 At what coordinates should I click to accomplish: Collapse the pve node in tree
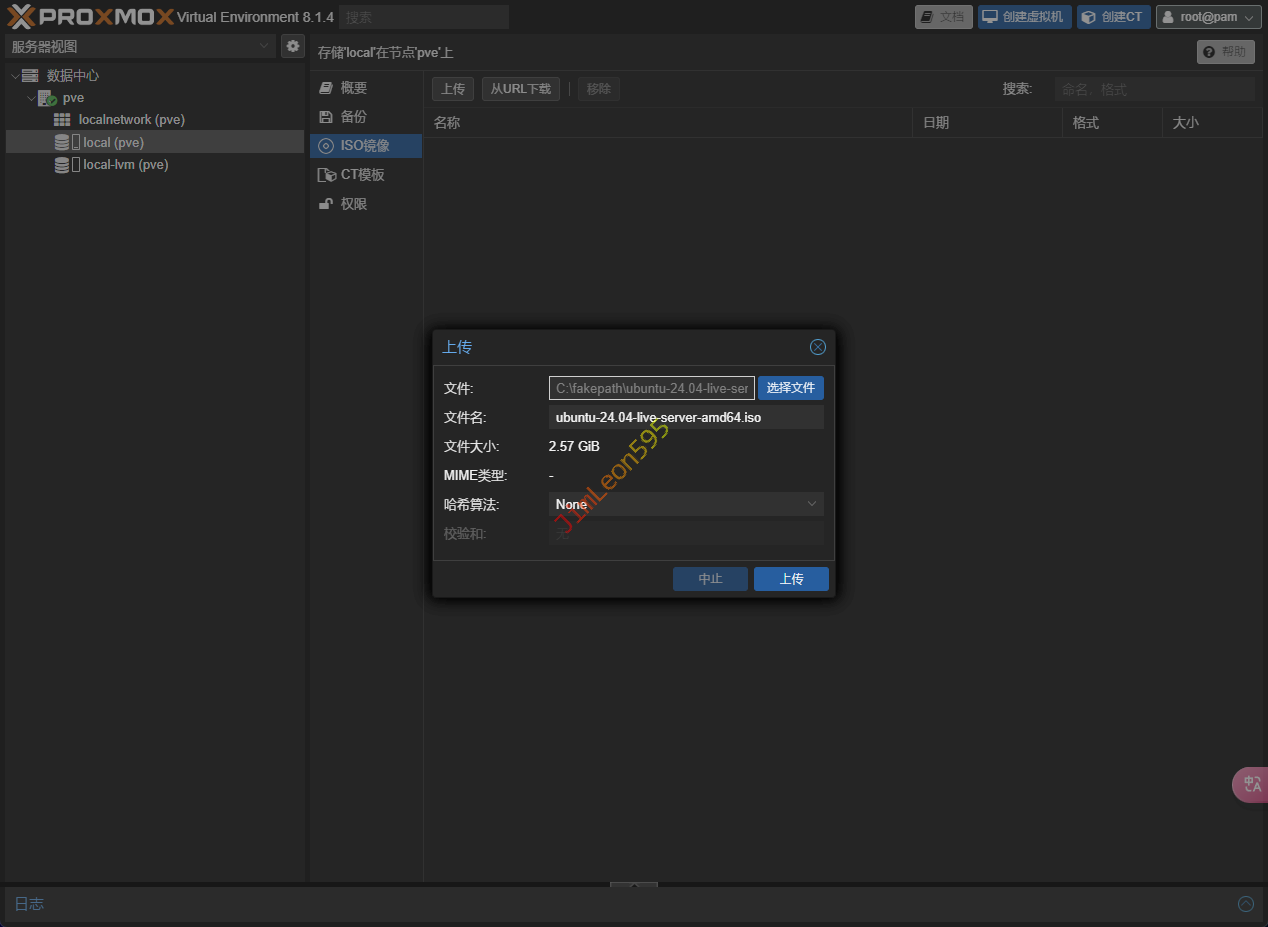32,99
